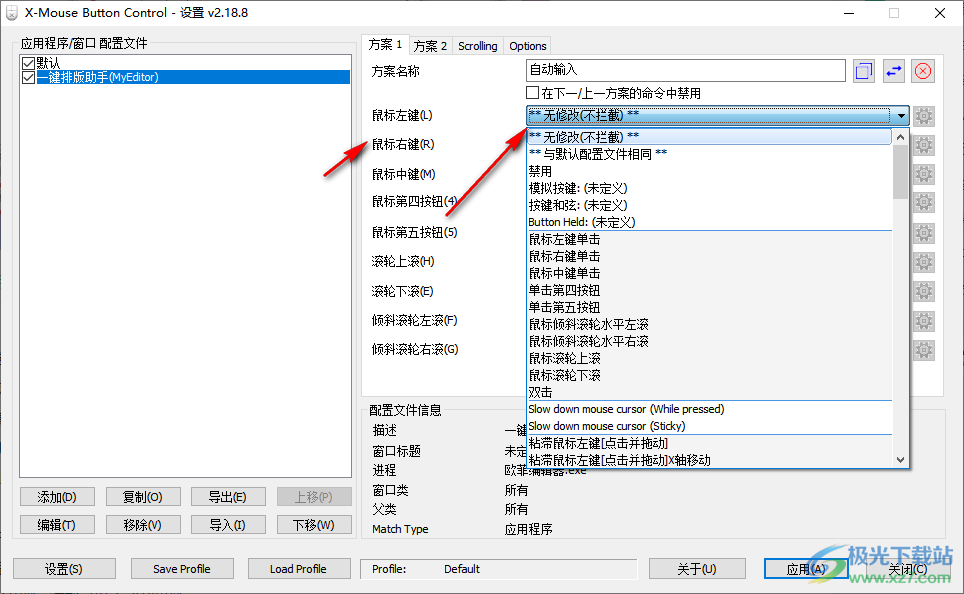Viewport: 964px width, 594px height.
Task: Click the 导入(I) button
Action: coord(228,525)
